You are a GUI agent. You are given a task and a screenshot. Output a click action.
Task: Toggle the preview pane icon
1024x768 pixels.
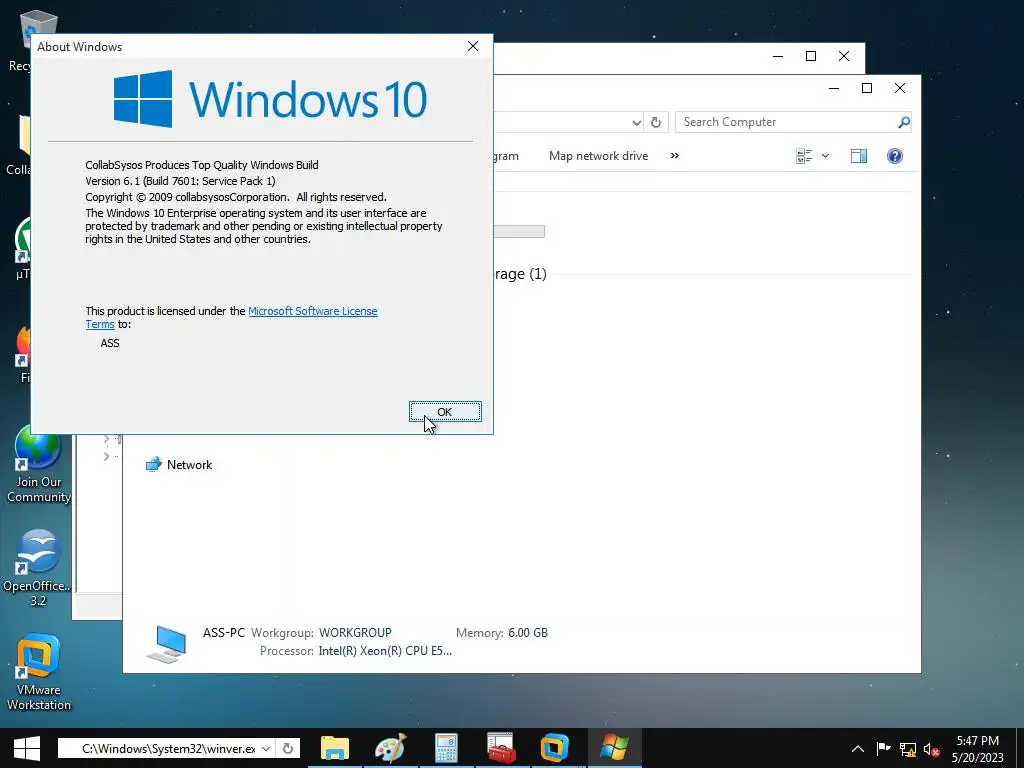[859, 156]
